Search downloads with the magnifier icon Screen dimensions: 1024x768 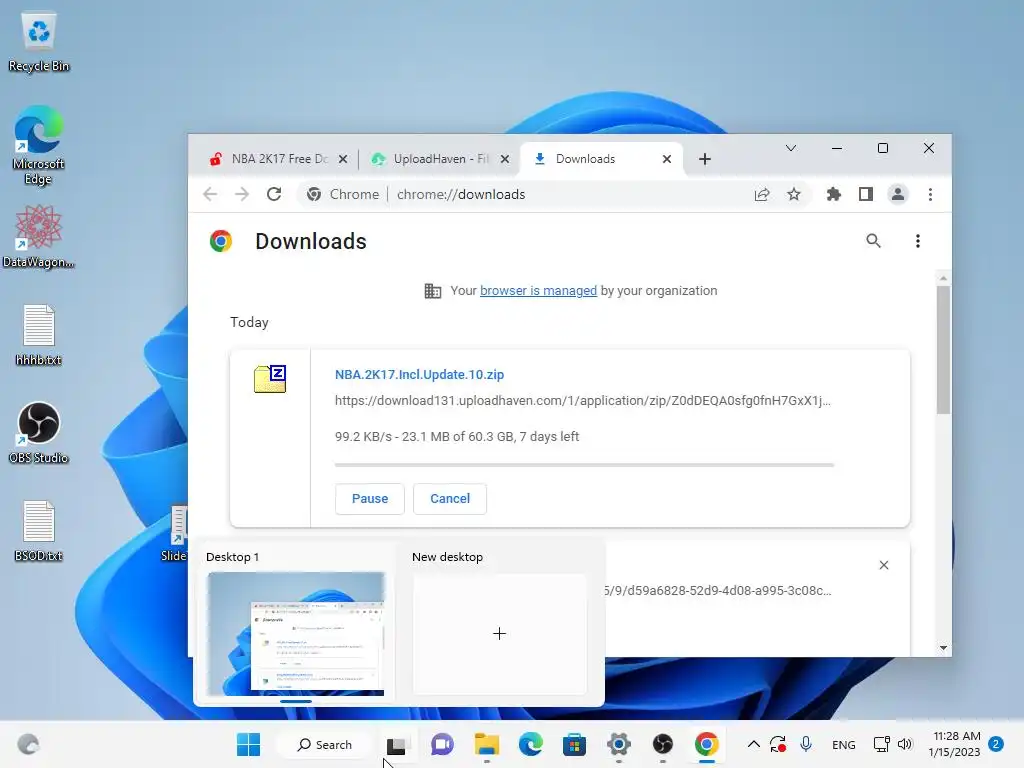pyautogui.click(x=873, y=241)
